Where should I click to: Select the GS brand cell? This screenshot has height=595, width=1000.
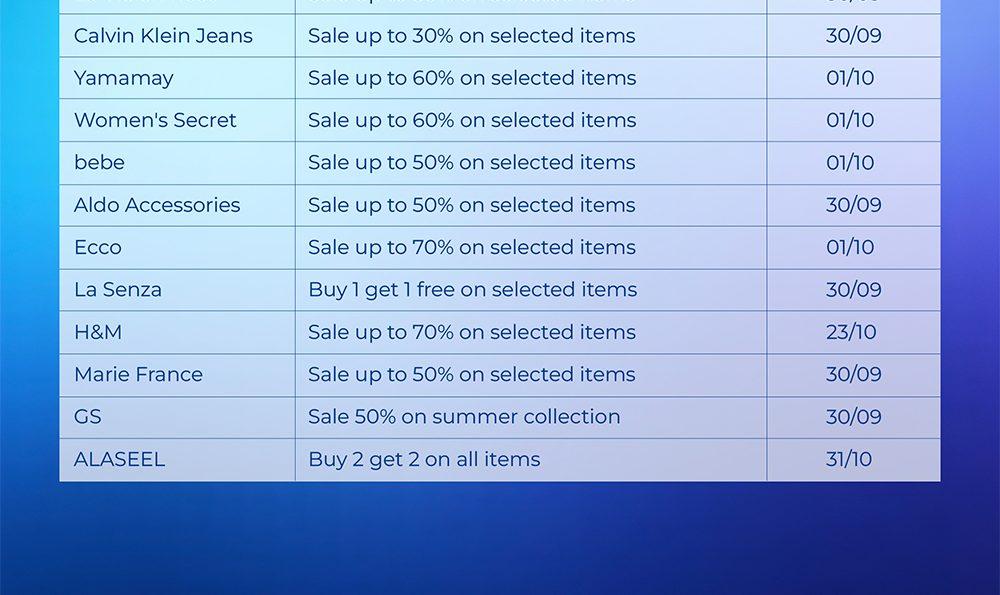click(x=88, y=417)
